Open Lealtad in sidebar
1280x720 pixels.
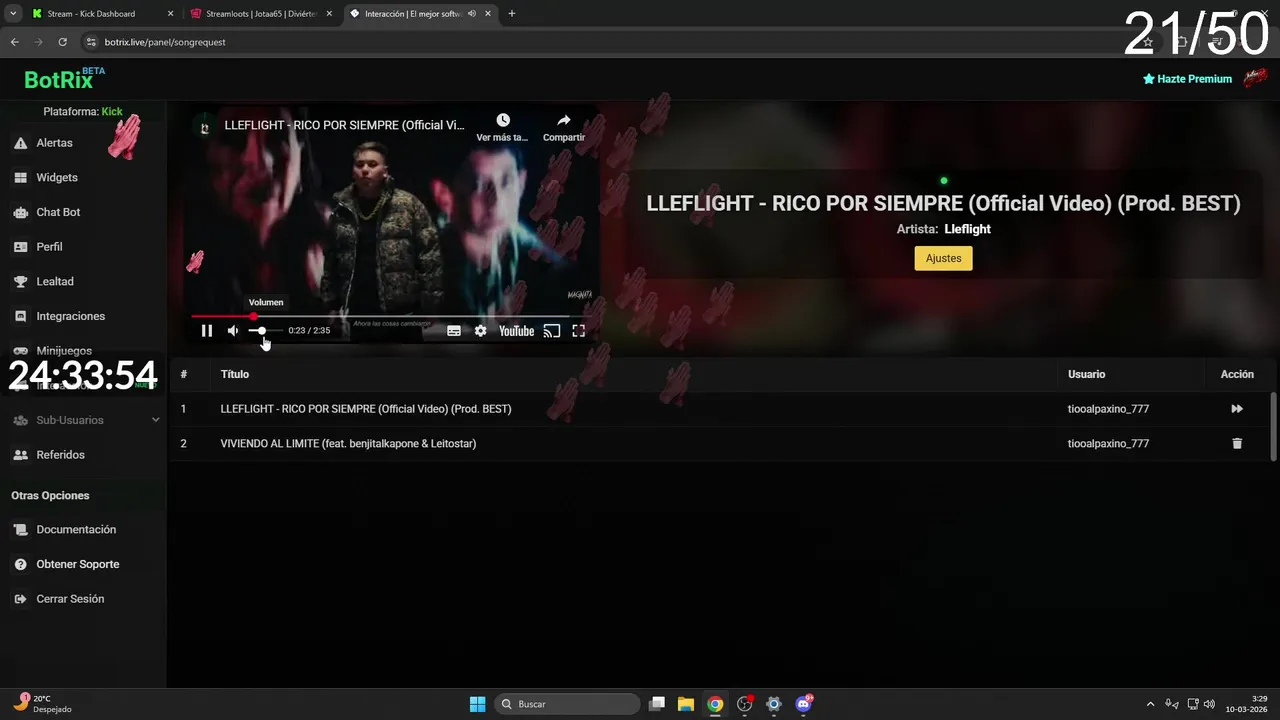[x=55, y=281]
